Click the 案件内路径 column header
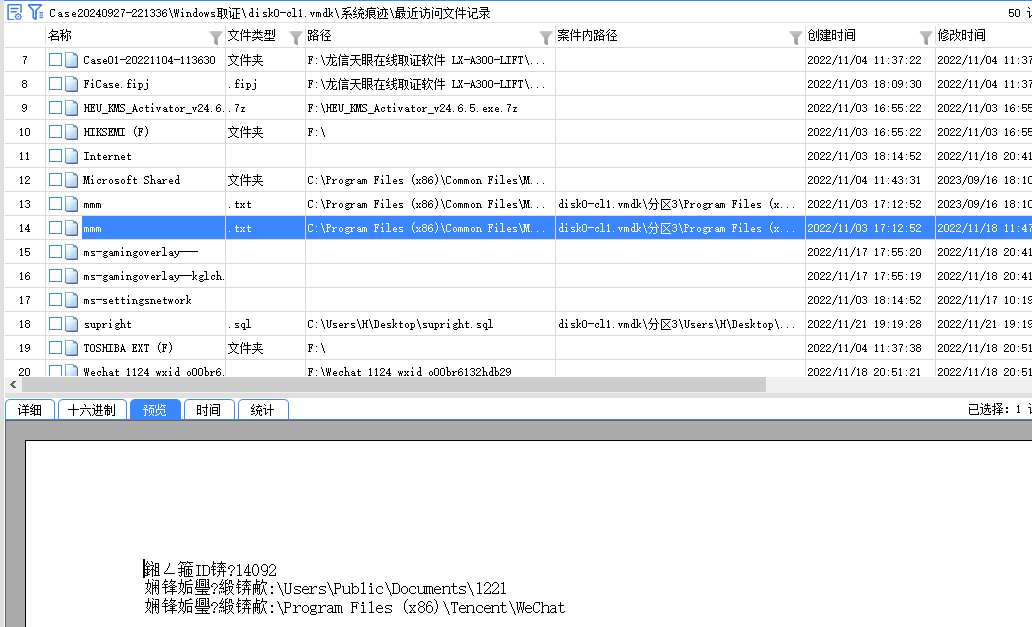 (587, 36)
